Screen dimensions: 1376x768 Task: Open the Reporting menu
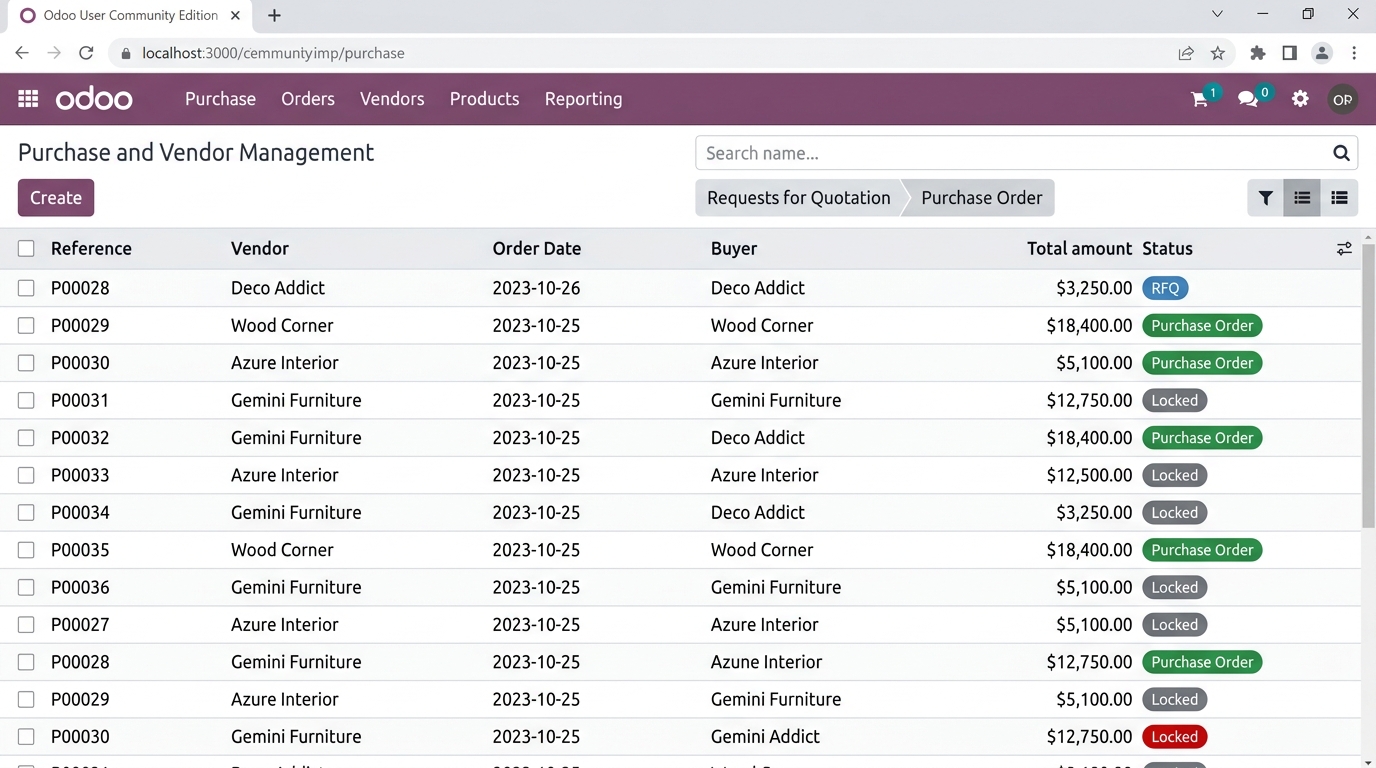pyautogui.click(x=583, y=99)
